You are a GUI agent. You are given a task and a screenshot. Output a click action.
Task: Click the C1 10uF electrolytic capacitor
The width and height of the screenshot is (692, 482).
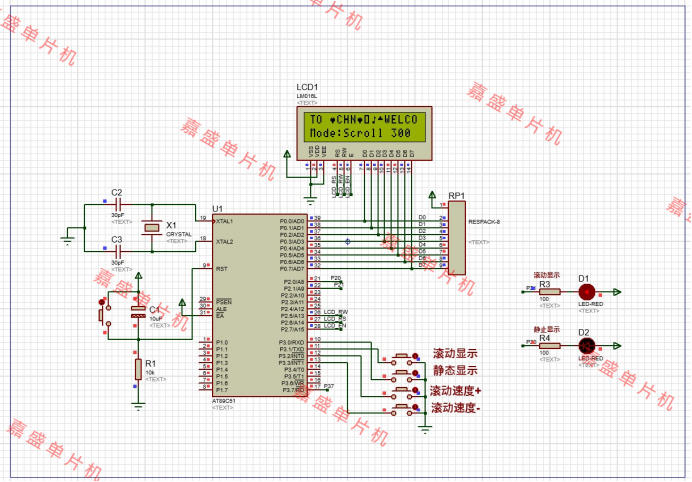tap(137, 312)
